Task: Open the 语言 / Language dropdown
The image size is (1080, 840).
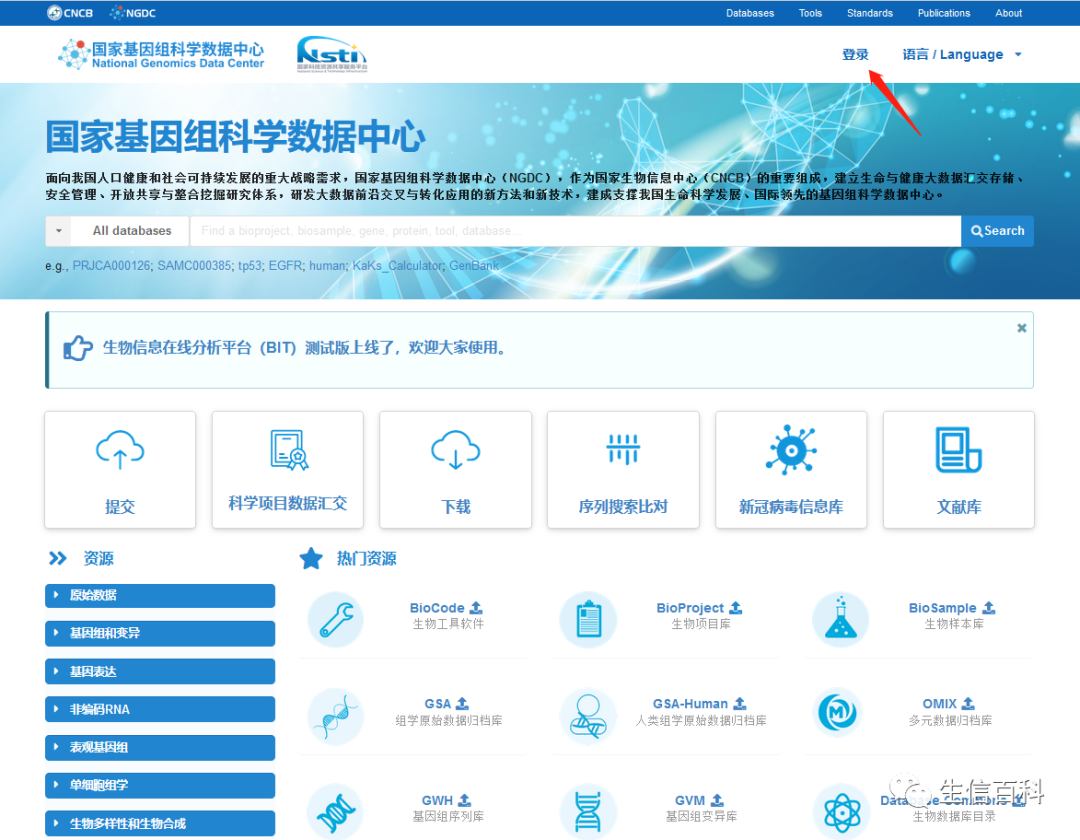Action: pos(962,54)
